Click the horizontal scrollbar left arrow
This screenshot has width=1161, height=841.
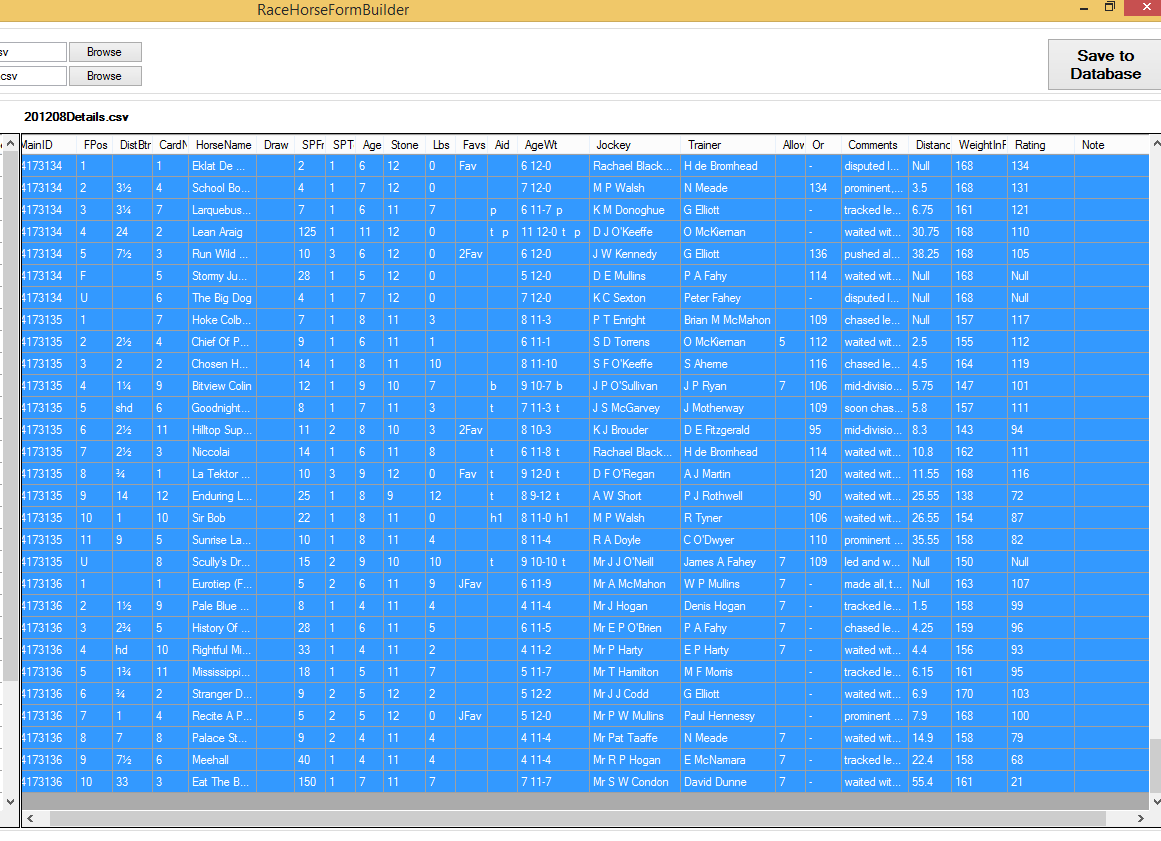28,818
